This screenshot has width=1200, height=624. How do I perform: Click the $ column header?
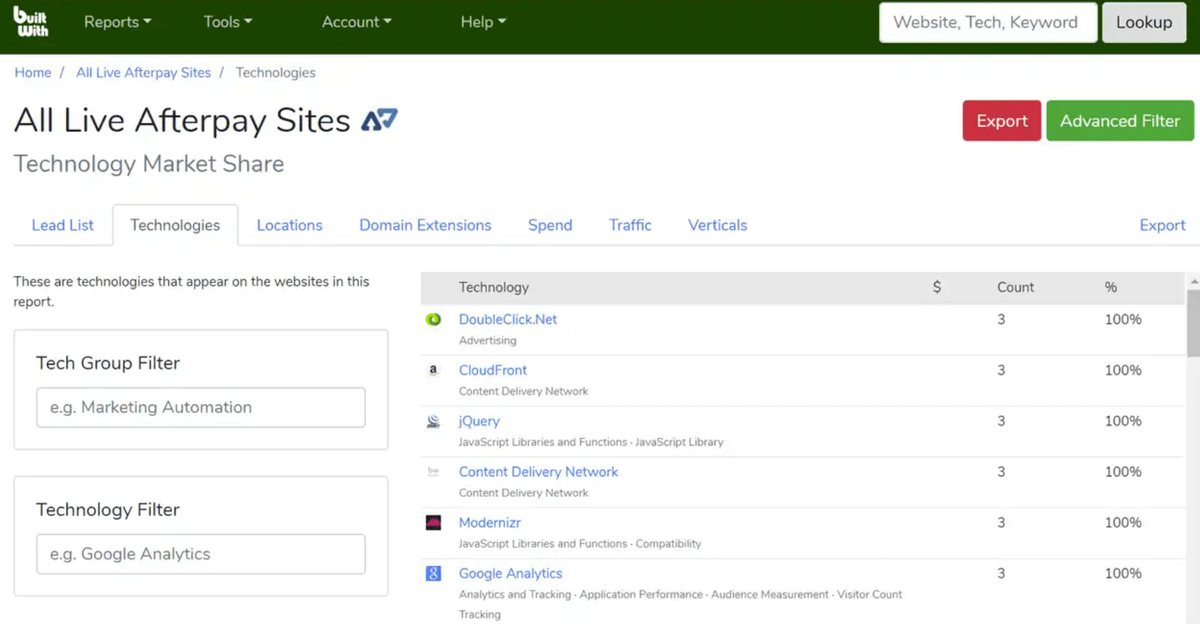(x=936, y=287)
